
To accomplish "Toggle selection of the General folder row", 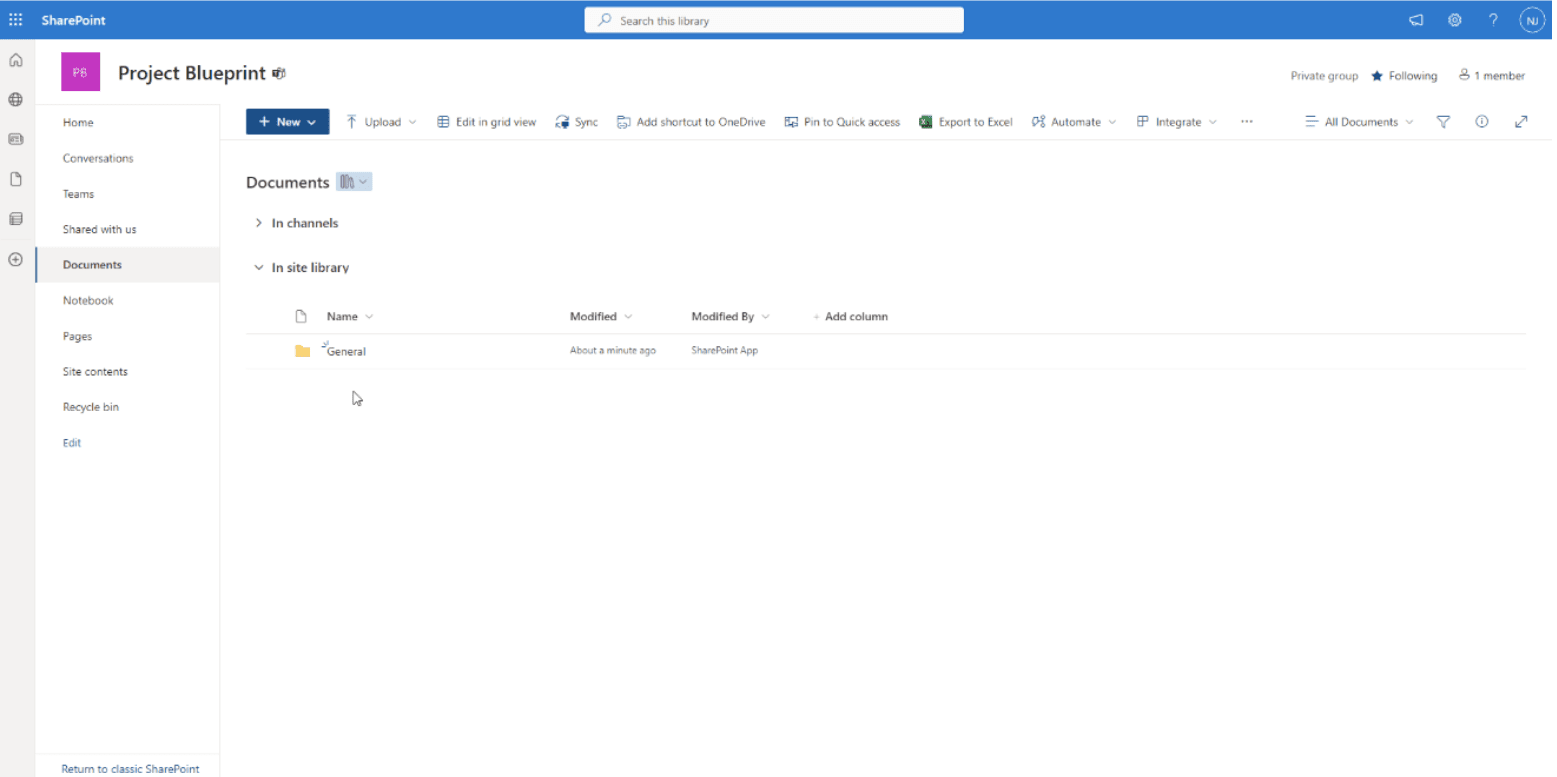I will click(x=278, y=350).
